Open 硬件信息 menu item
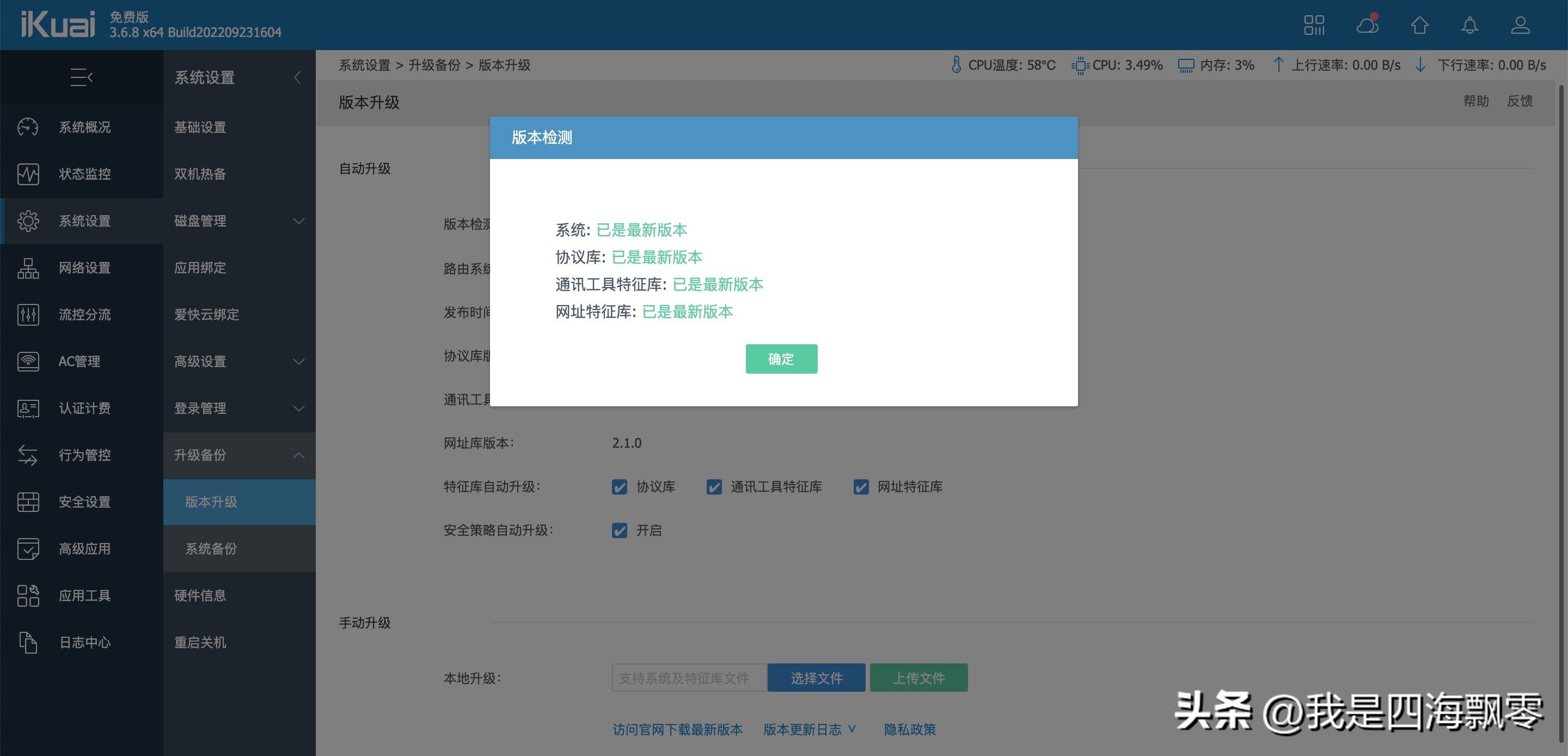The width and height of the screenshot is (1568, 756). click(200, 595)
